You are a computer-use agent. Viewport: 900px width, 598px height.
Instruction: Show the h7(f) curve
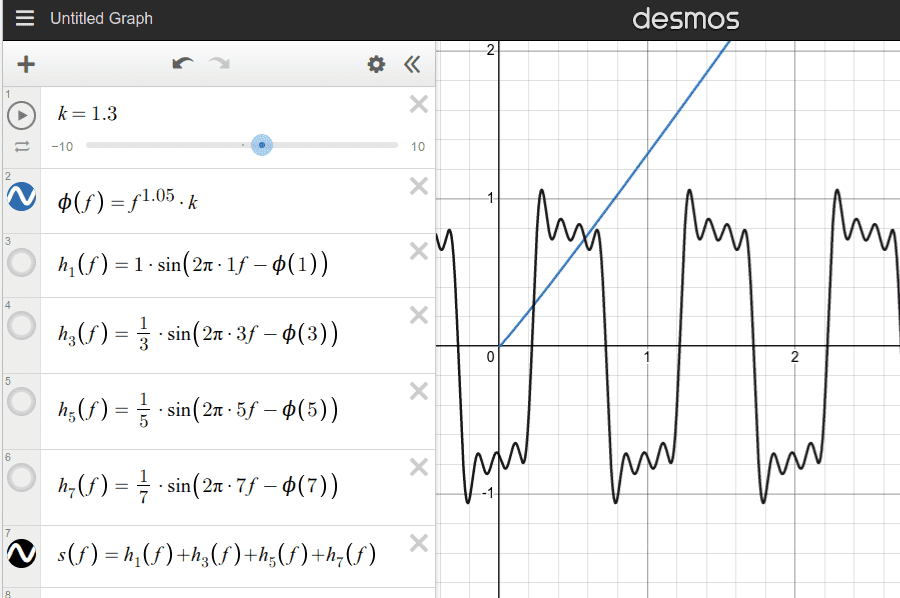click(22, 477)
